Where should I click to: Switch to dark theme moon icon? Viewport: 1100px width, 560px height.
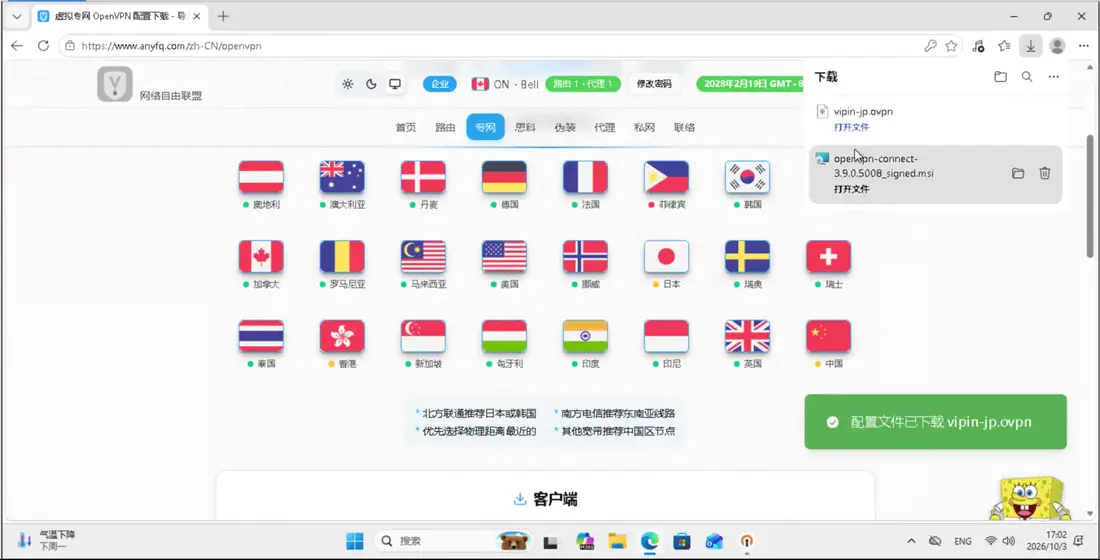(371, 84)
